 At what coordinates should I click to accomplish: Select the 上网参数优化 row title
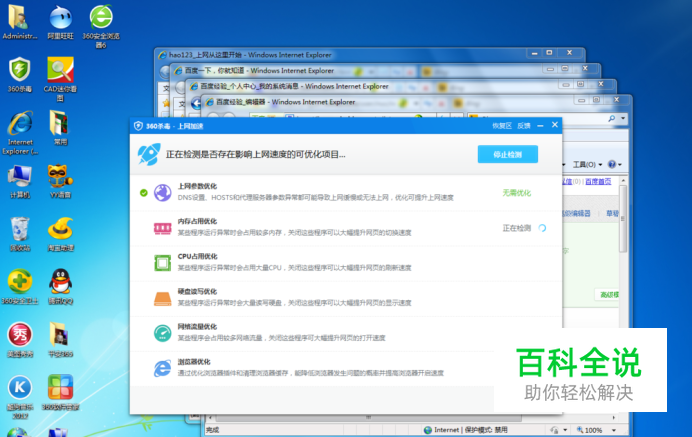[x=197, y=186]
